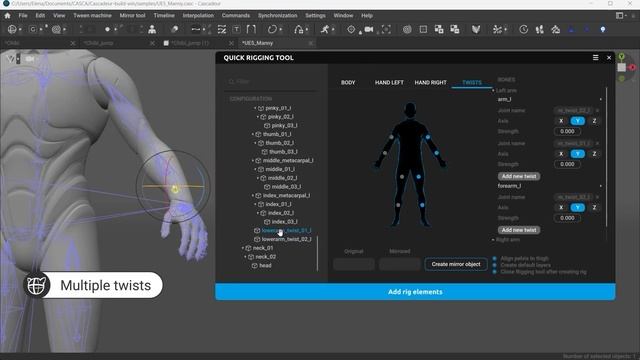Click the layout icon at top right
Viewport: 640px width, 360px height.
[x=620, y=16]
